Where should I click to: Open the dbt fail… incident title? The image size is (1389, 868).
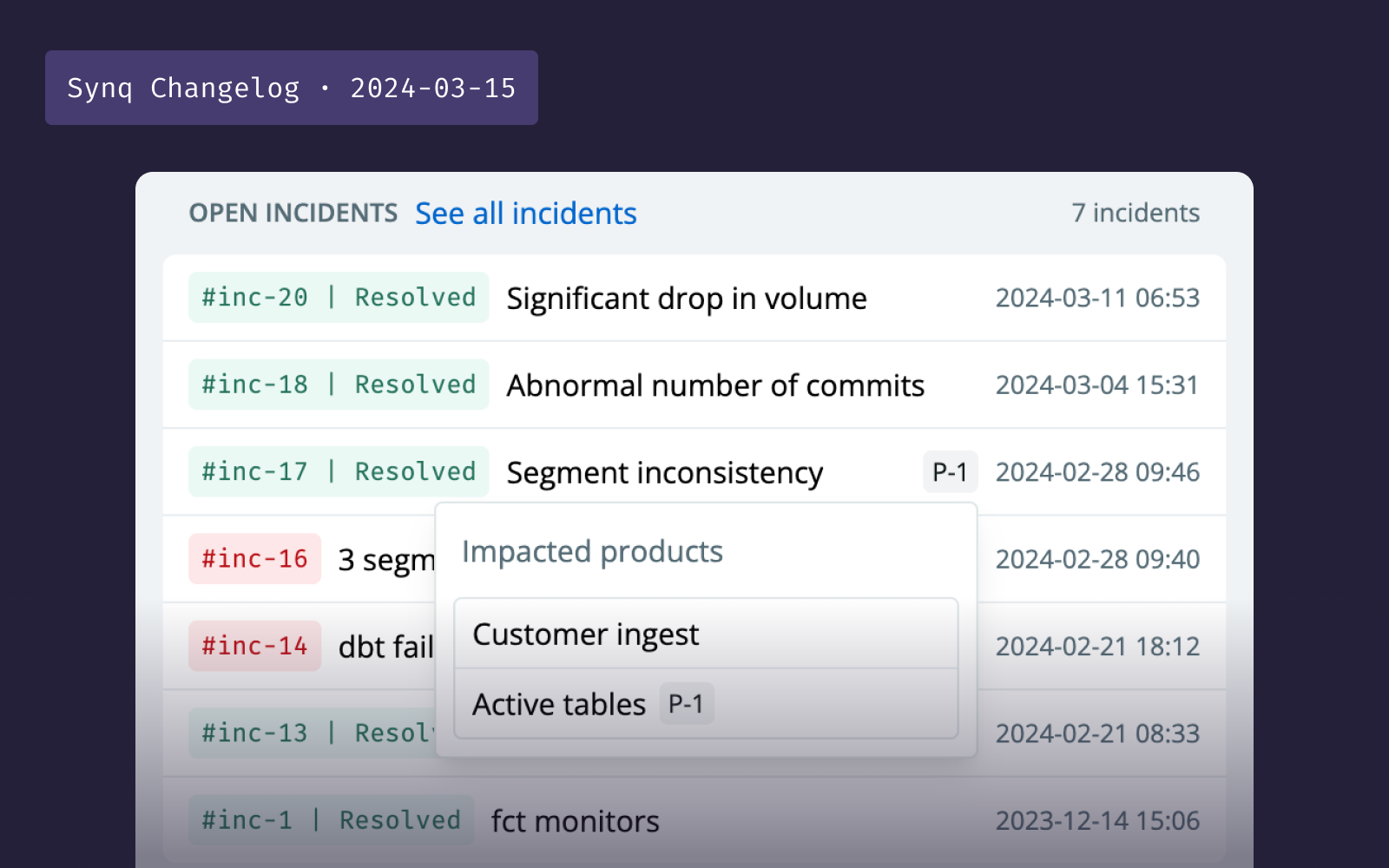386,648
